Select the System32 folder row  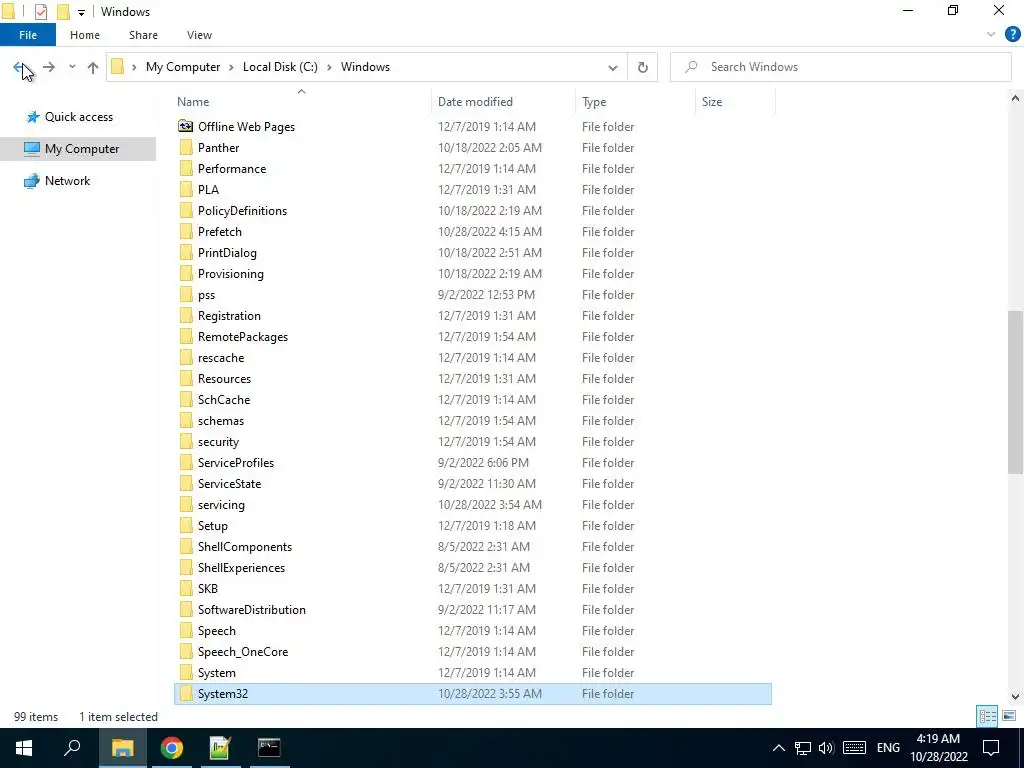tap(473, 694)
